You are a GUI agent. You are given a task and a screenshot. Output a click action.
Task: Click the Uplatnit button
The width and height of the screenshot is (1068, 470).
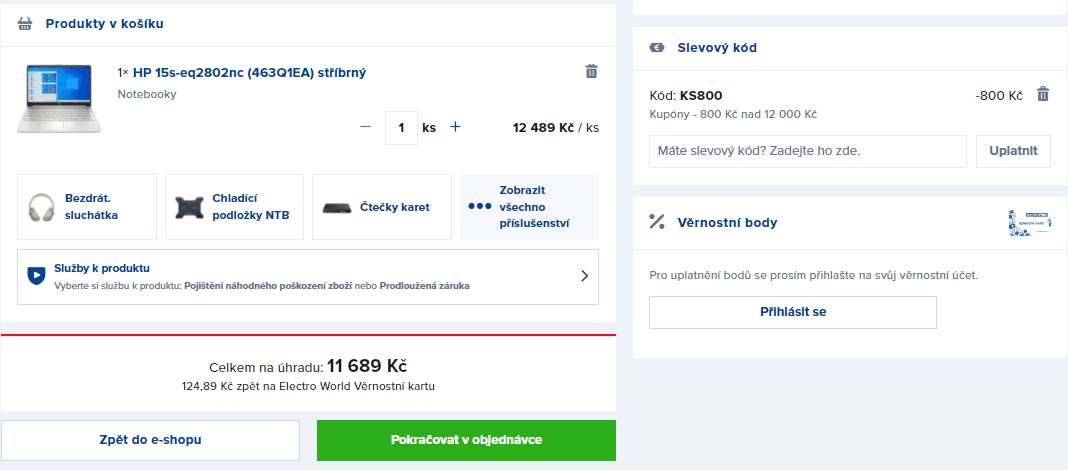tap(1014, 151)
